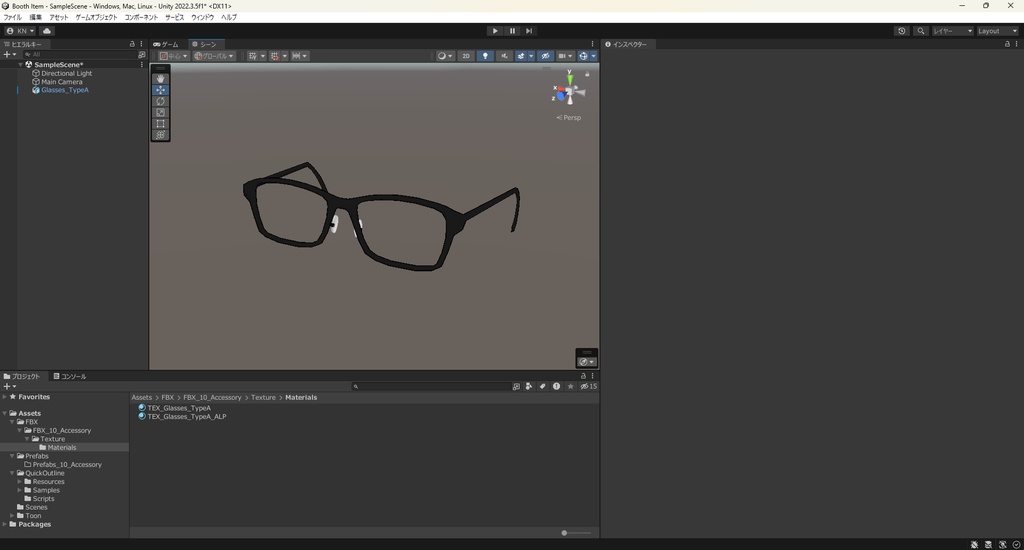Select the Rotate tool in scene toolbar
Image resolution: width=1024 pixels, height=550 pixels.
click(160, 101)
